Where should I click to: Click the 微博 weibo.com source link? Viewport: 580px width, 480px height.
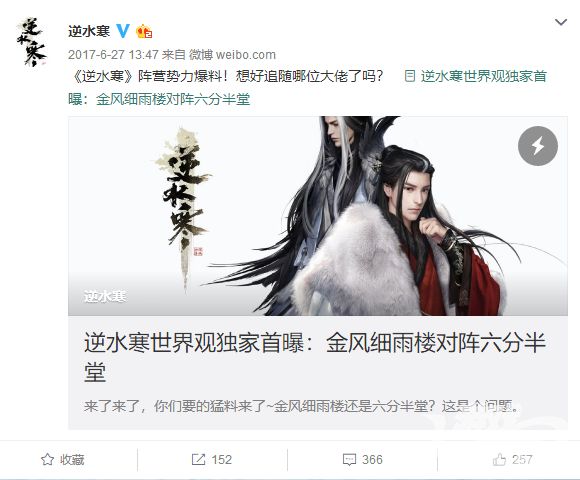pyautogui.click(x=232, y=55)
